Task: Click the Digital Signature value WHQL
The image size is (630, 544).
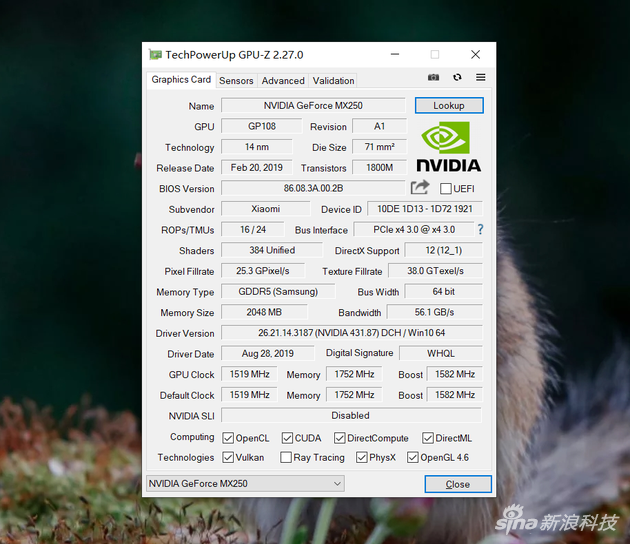Action: [441, 353]
